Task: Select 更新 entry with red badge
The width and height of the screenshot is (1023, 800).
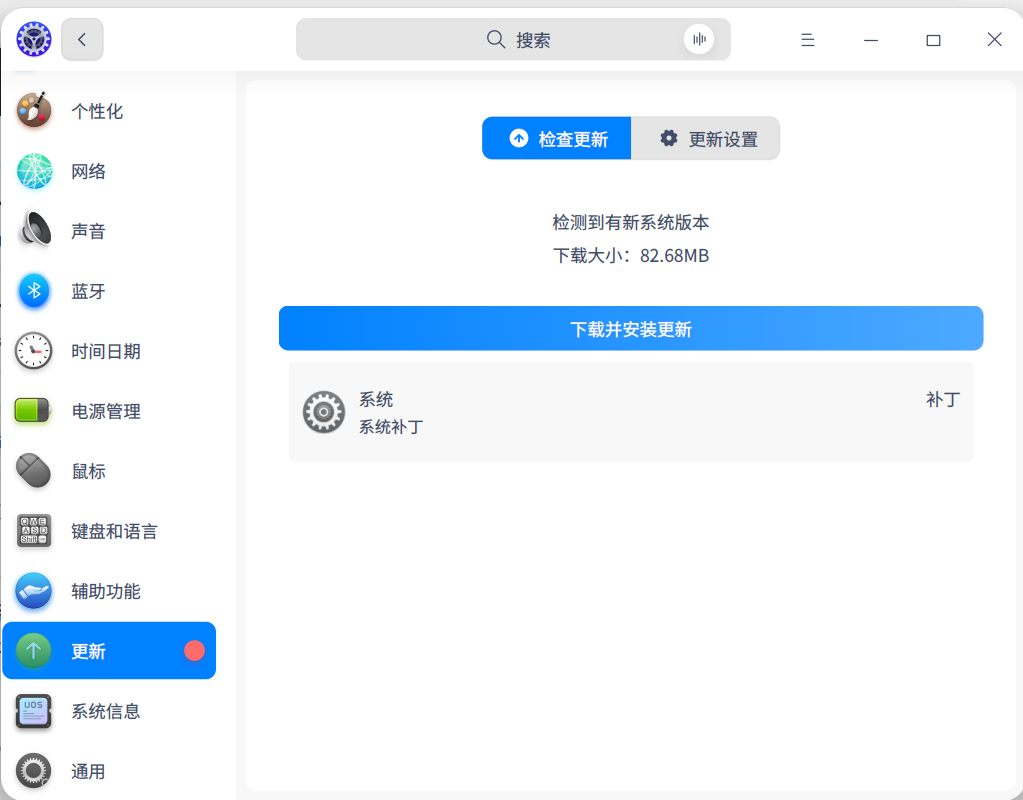Action: pyautogui.click(x=109, y=651)
